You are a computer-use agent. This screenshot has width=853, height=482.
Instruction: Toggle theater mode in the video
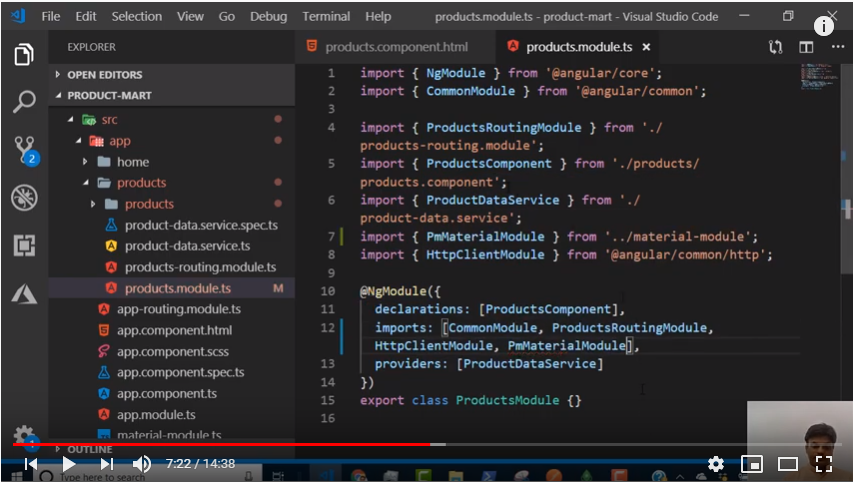[788, 464]
